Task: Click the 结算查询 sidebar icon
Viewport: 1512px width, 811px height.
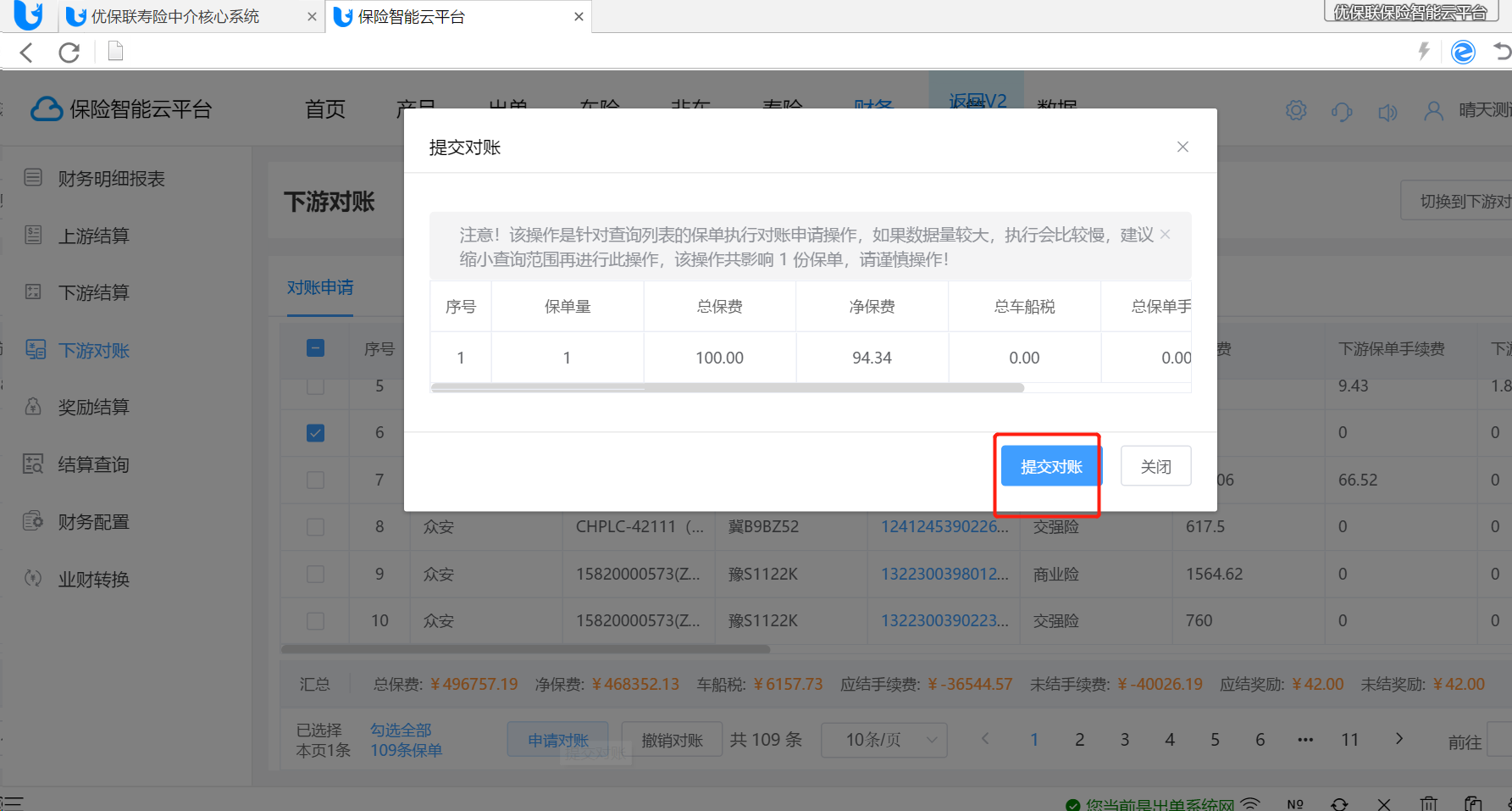Action: tap(33, 464)
